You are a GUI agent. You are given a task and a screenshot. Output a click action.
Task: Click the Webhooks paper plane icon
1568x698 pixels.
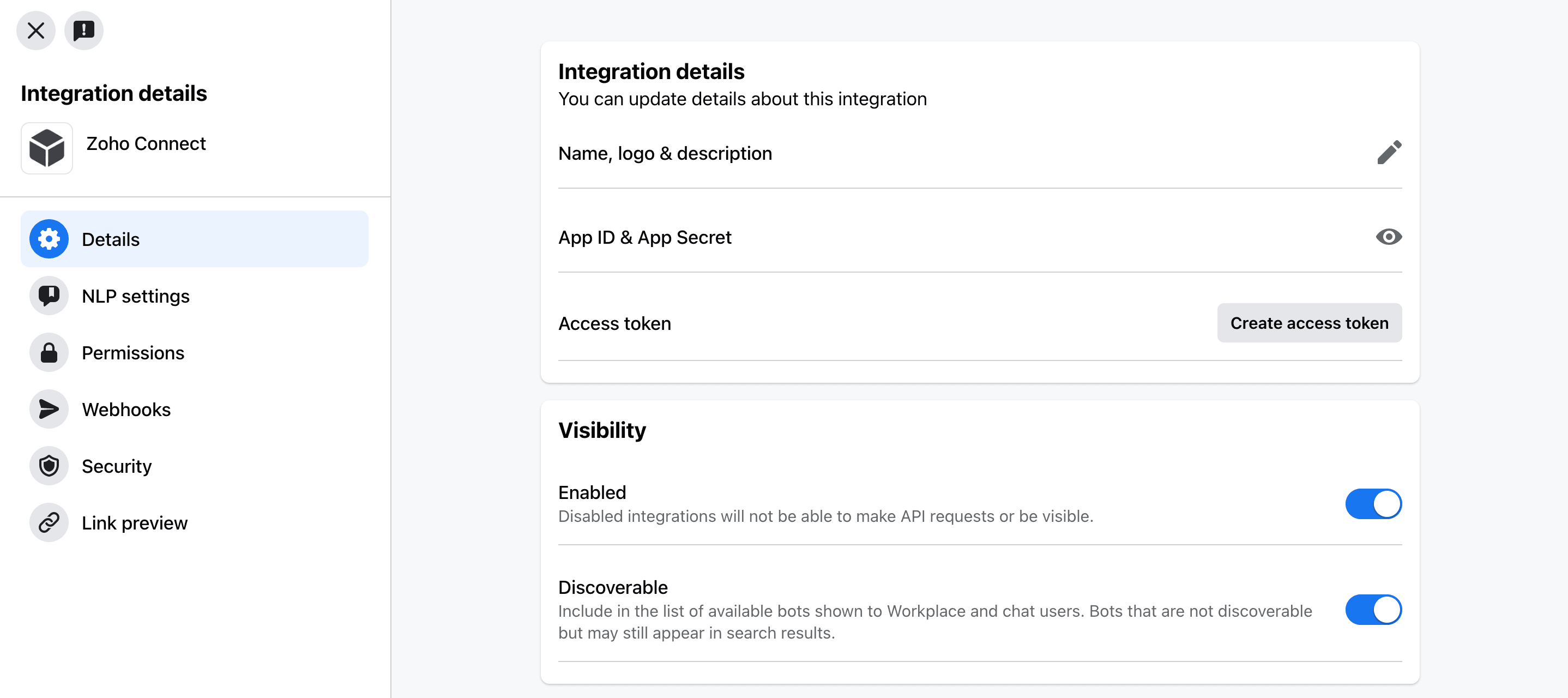[49, 410]
